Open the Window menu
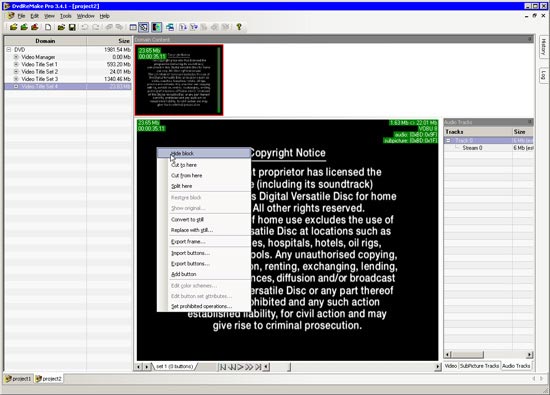The image size is (550, 395). point(86,16)
